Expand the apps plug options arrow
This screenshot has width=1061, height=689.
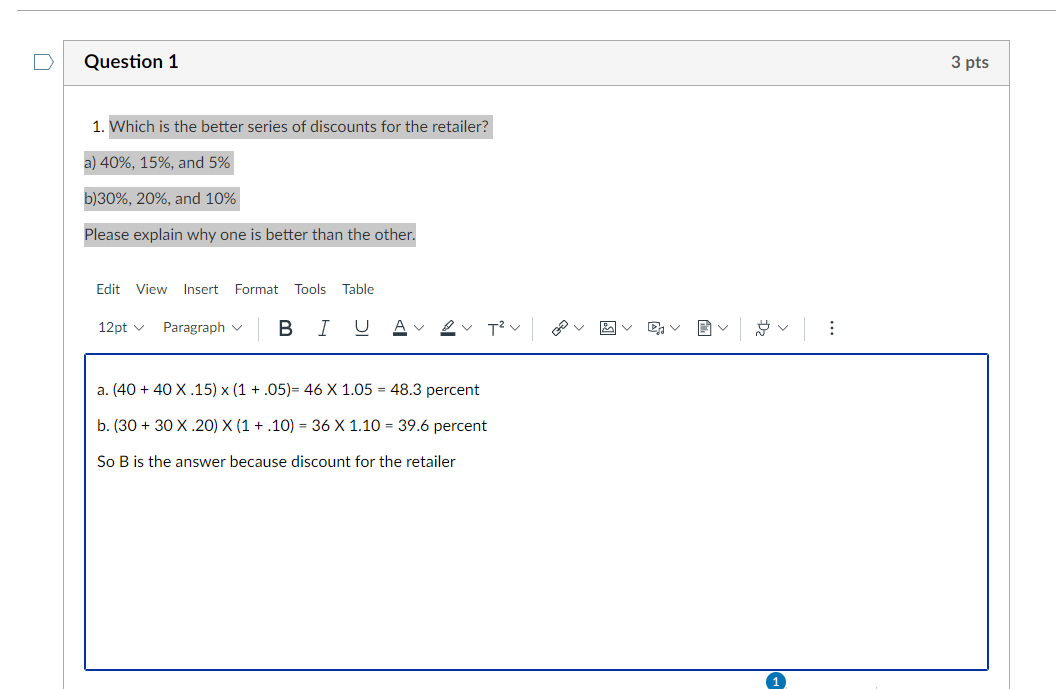tap(783, 328)
